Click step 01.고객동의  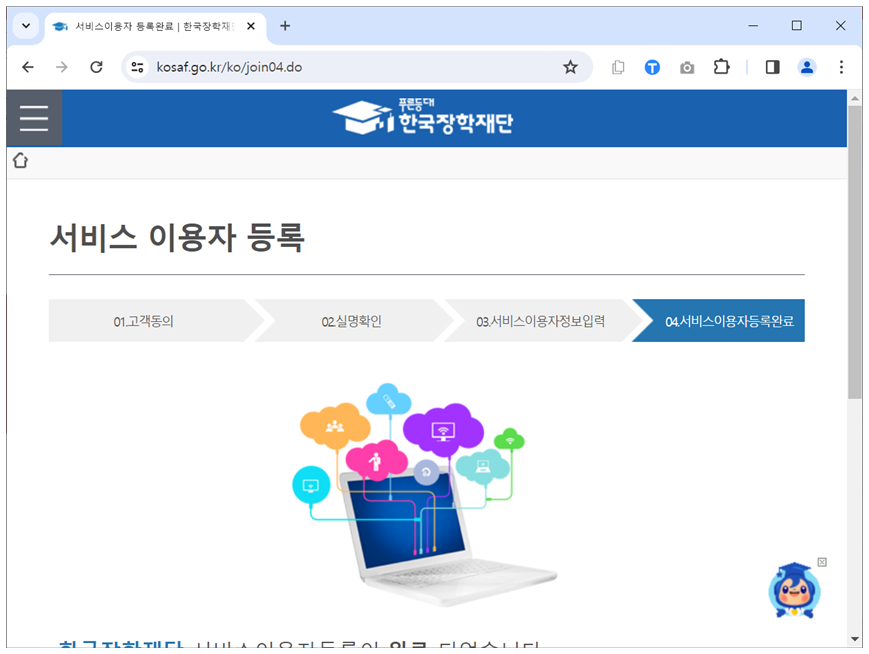click(144, 321)
